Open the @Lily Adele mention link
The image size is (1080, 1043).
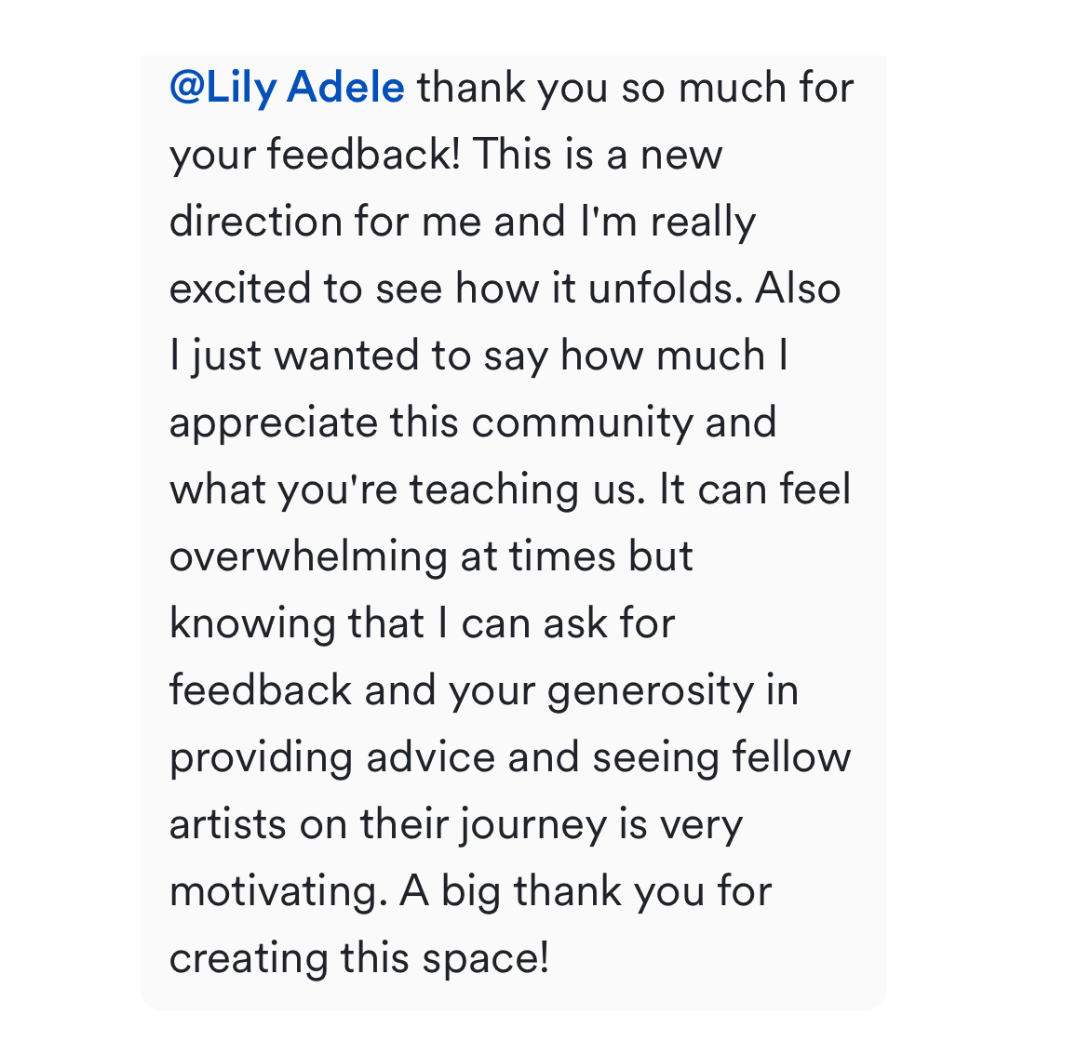(x=287, y=88)
